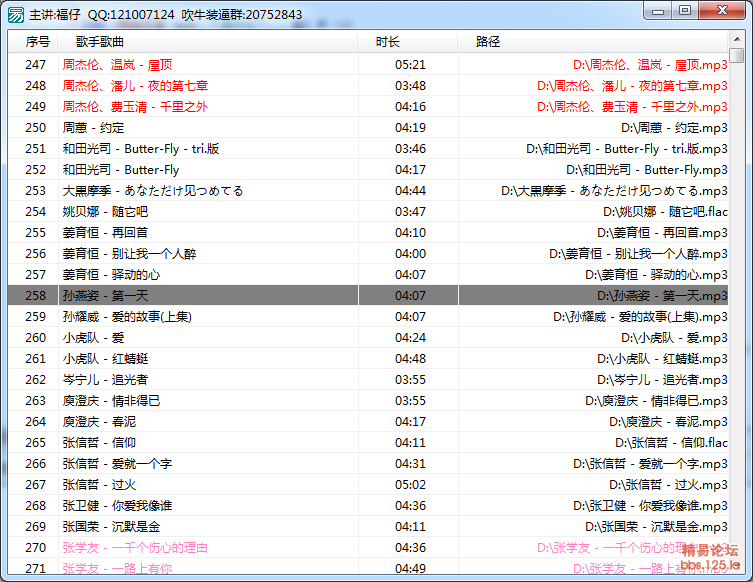
Task: Select row 253 大黑摩季 song
Action: click(152, 190)
